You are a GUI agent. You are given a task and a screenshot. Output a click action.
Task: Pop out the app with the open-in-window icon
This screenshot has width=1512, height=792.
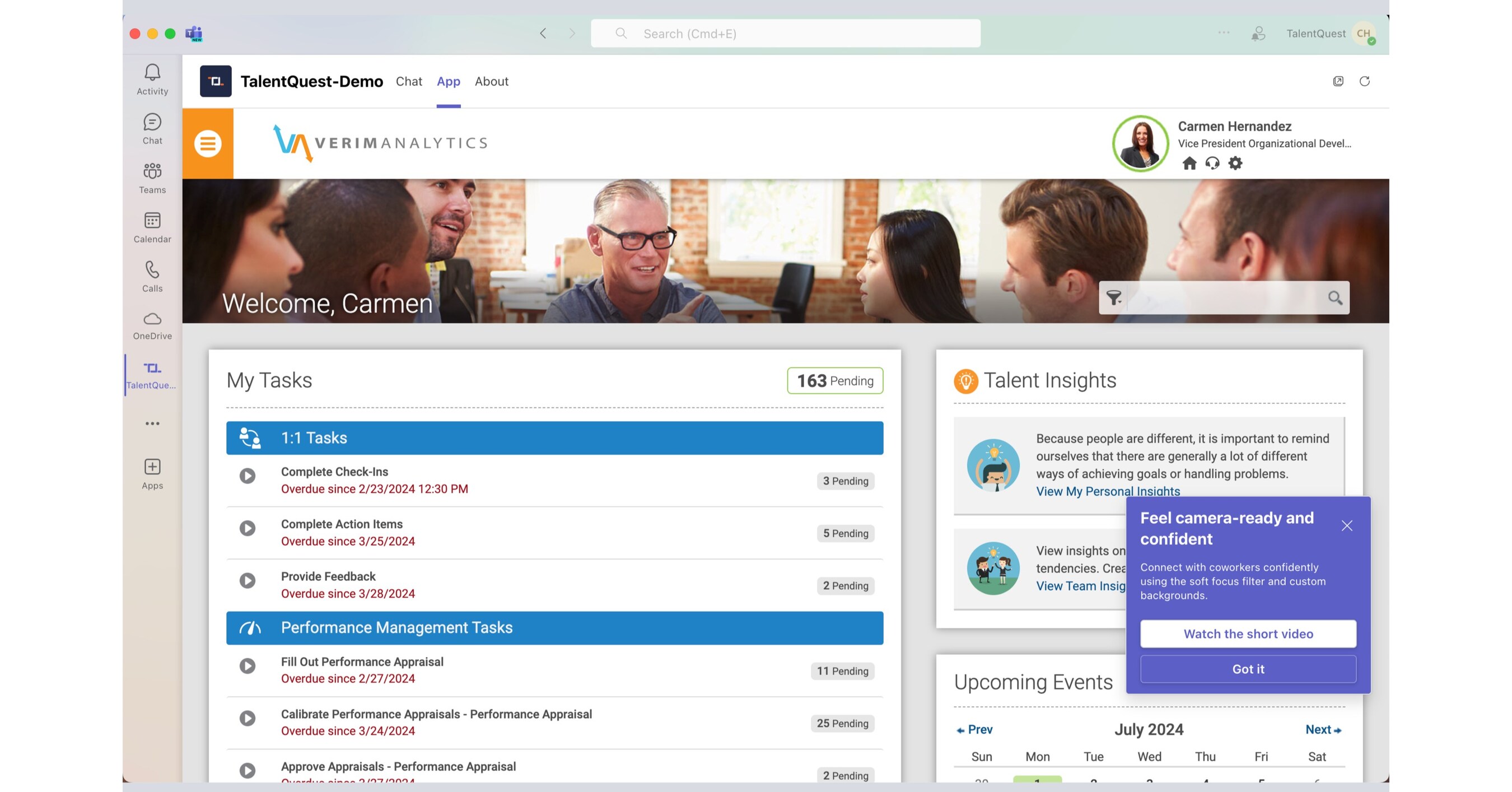1339,82
